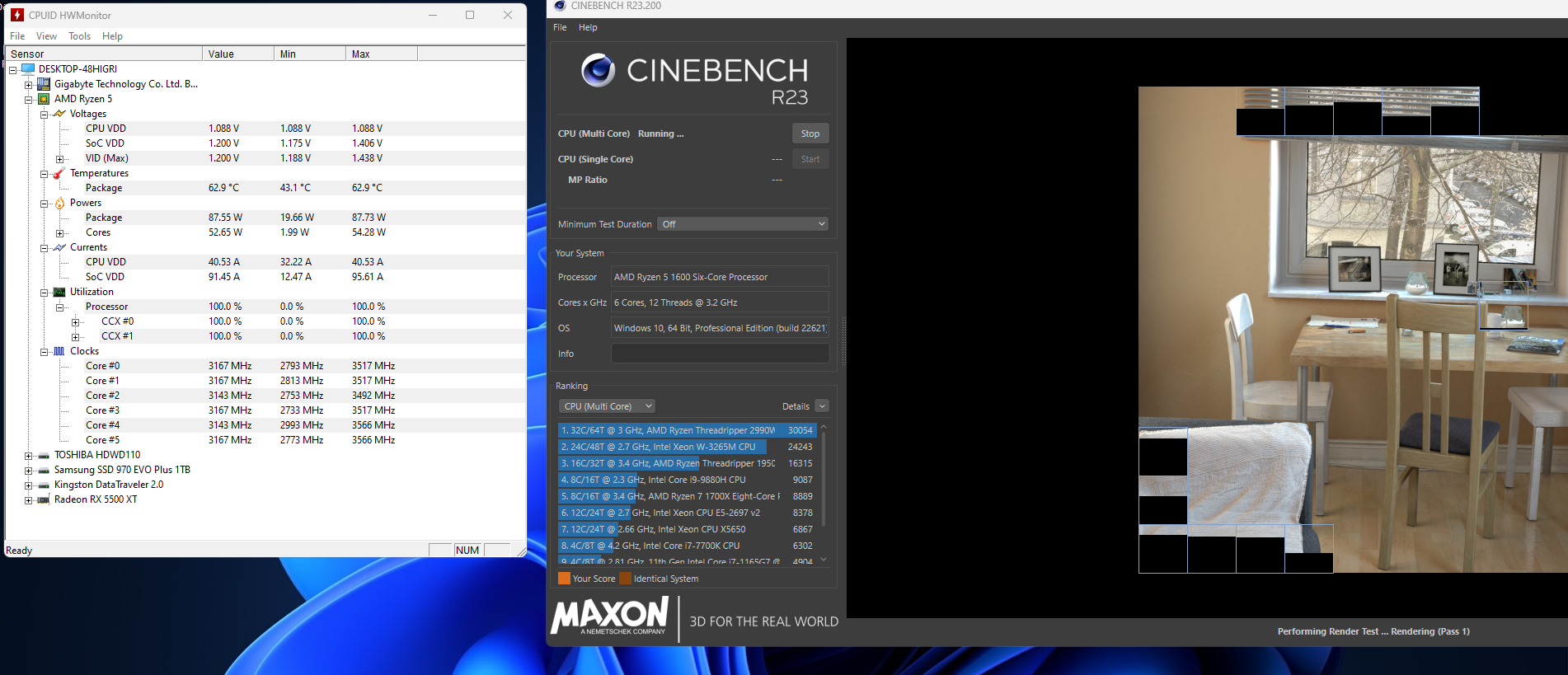1568x675 pixels.
Task: Collapse the Voltages group
Action: click(x=45, y=115)
